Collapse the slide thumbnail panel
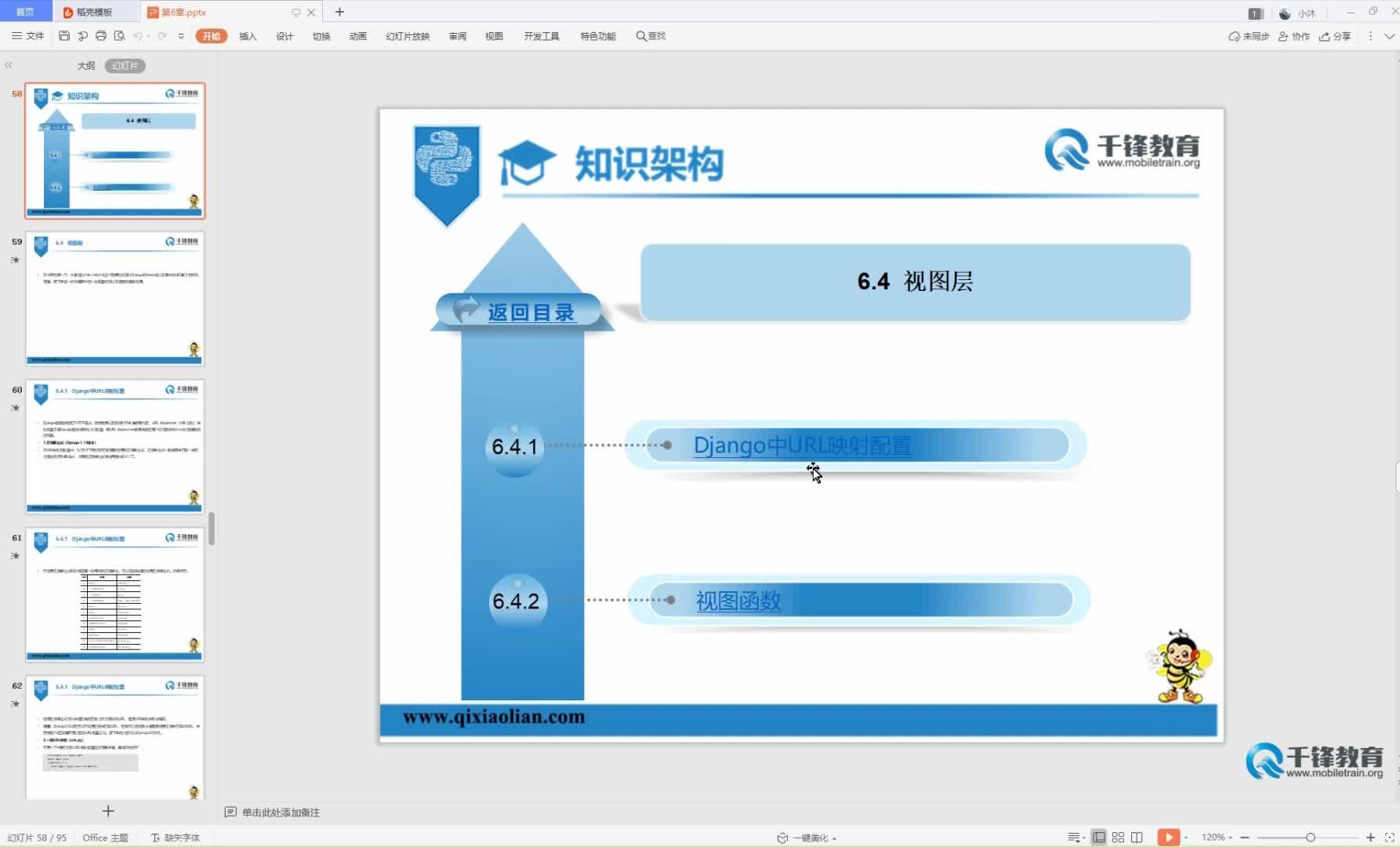 (x=8, y=65)
